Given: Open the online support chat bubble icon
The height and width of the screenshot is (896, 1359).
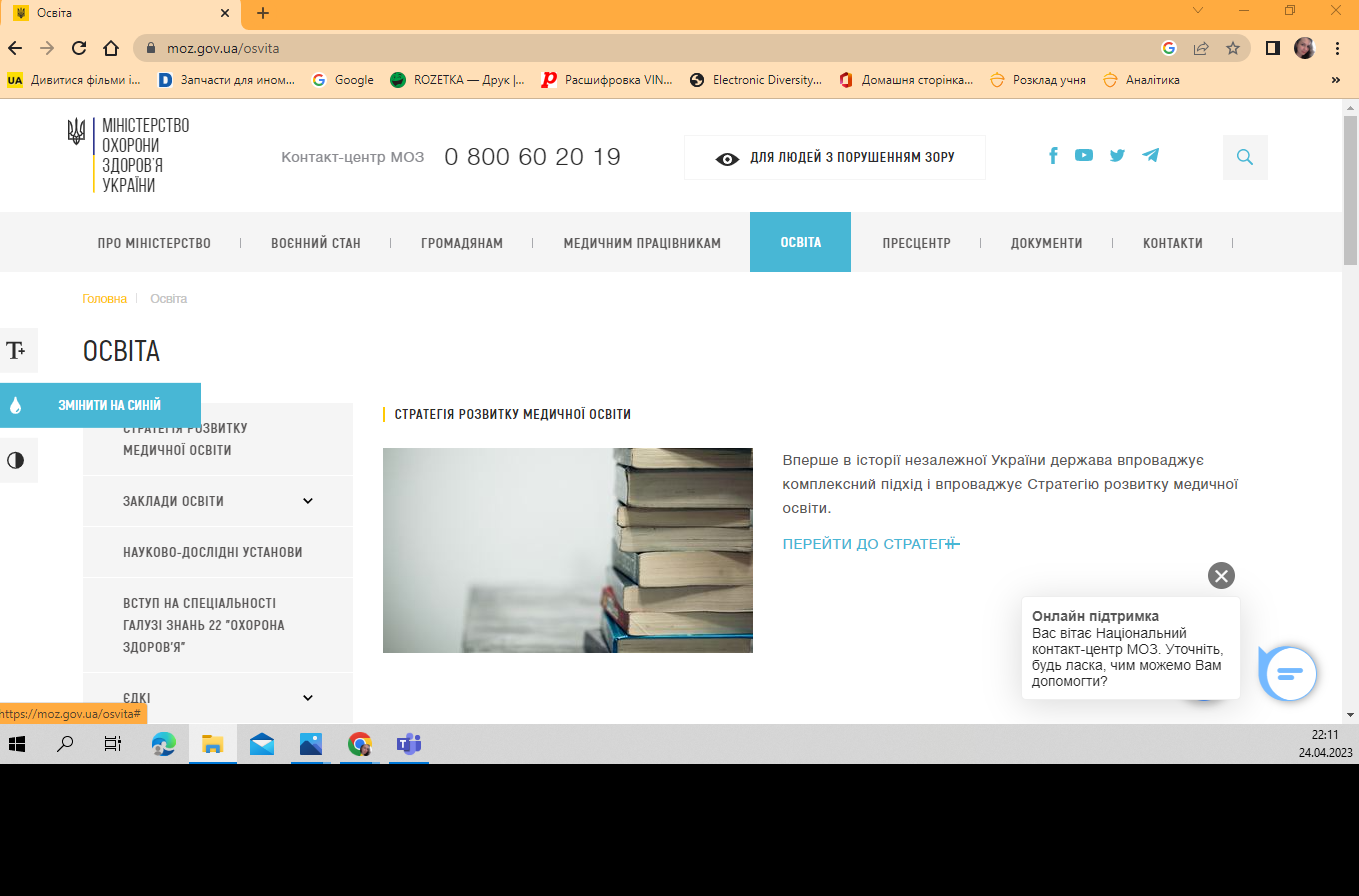Looking at the screenshot, I should click(1290, 674).
